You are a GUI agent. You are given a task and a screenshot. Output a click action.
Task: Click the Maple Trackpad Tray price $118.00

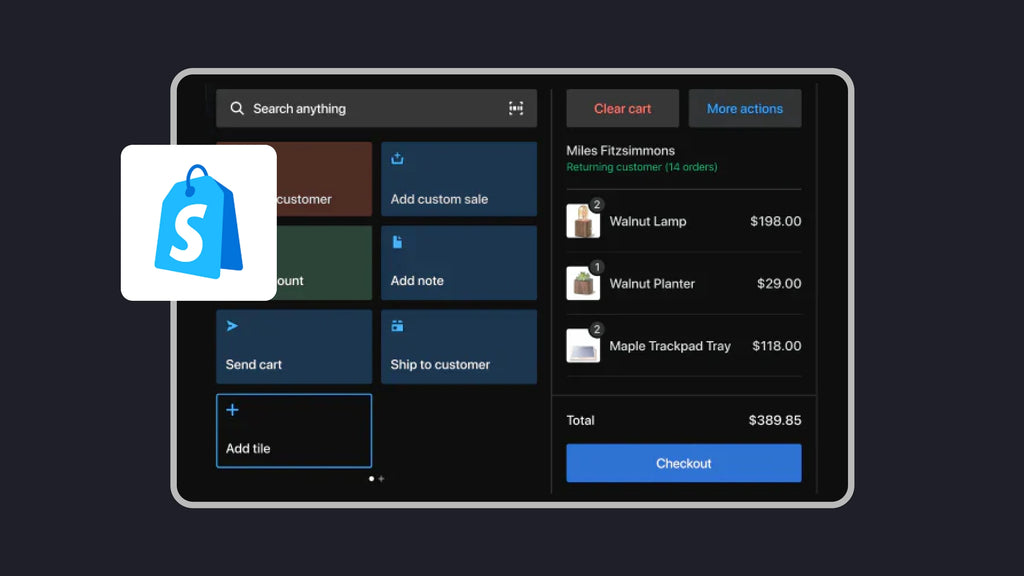point(775,346)
